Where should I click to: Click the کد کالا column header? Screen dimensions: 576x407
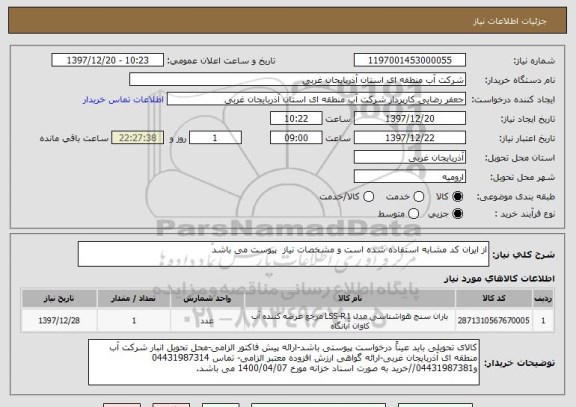[x=494, y=298]
